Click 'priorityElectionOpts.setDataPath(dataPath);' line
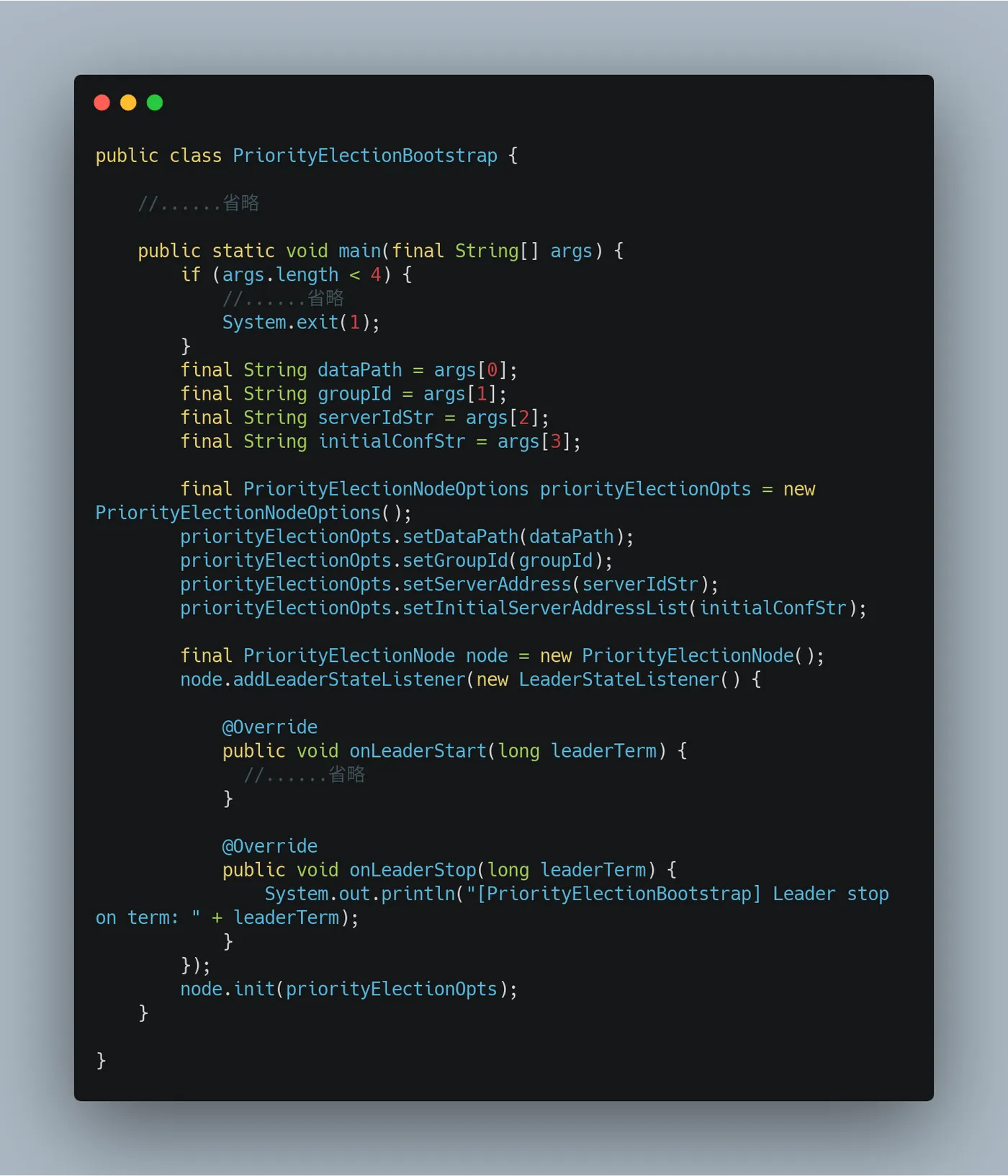 point(407,537)
